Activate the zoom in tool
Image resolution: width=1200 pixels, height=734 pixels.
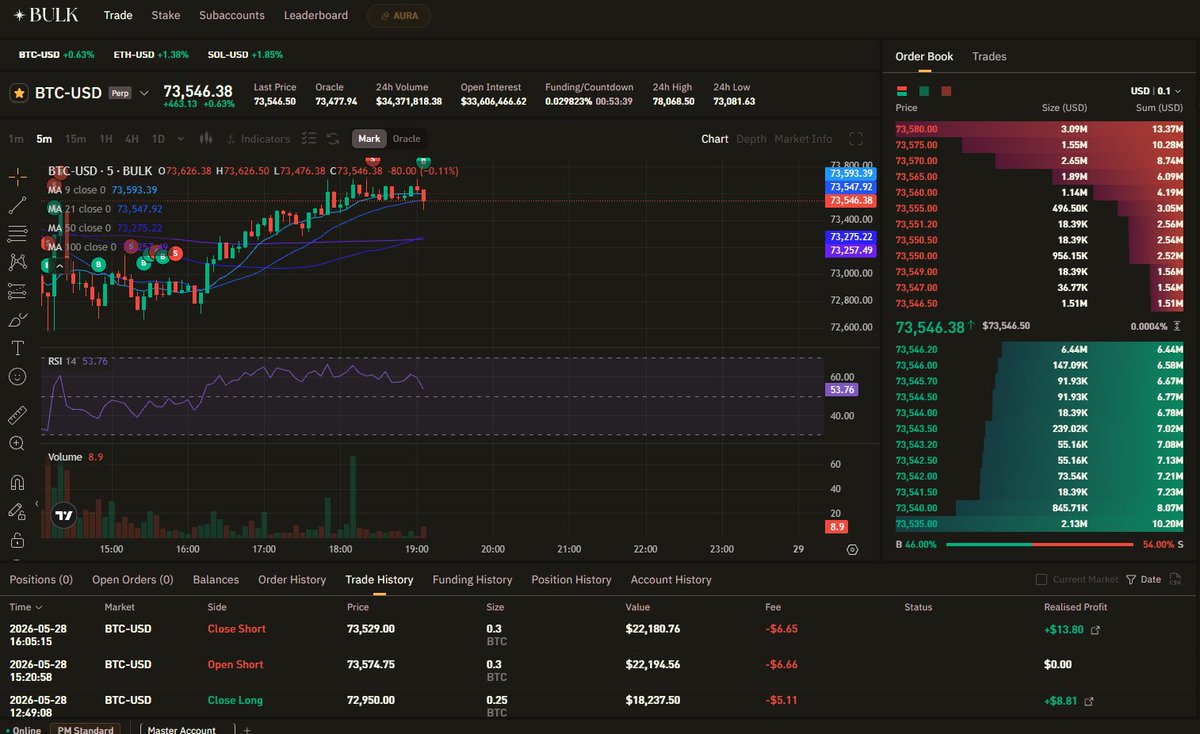(18, 443)
